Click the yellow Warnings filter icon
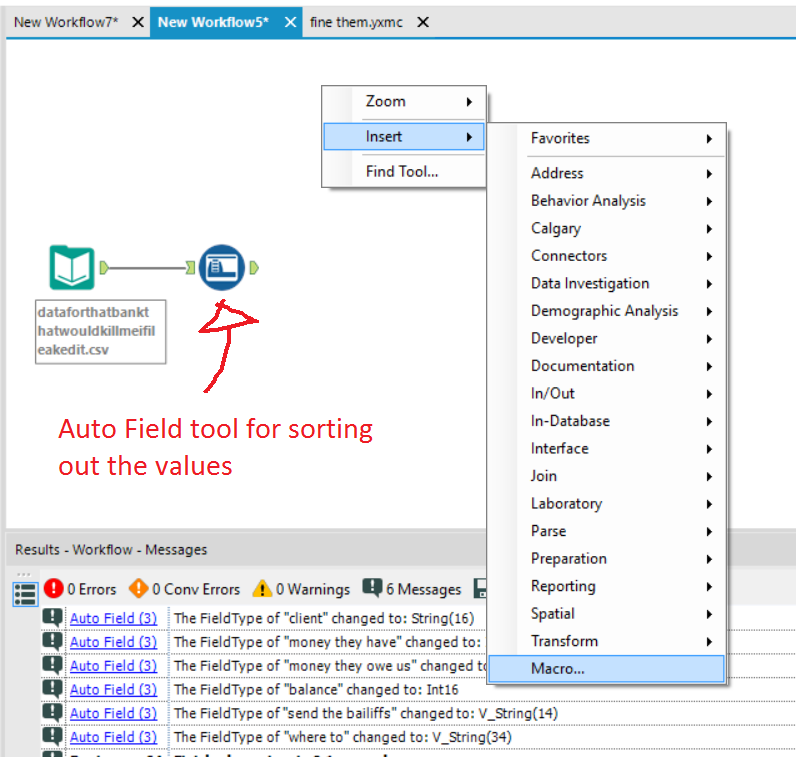Viewport: 808px width, 757px height. 262,589
